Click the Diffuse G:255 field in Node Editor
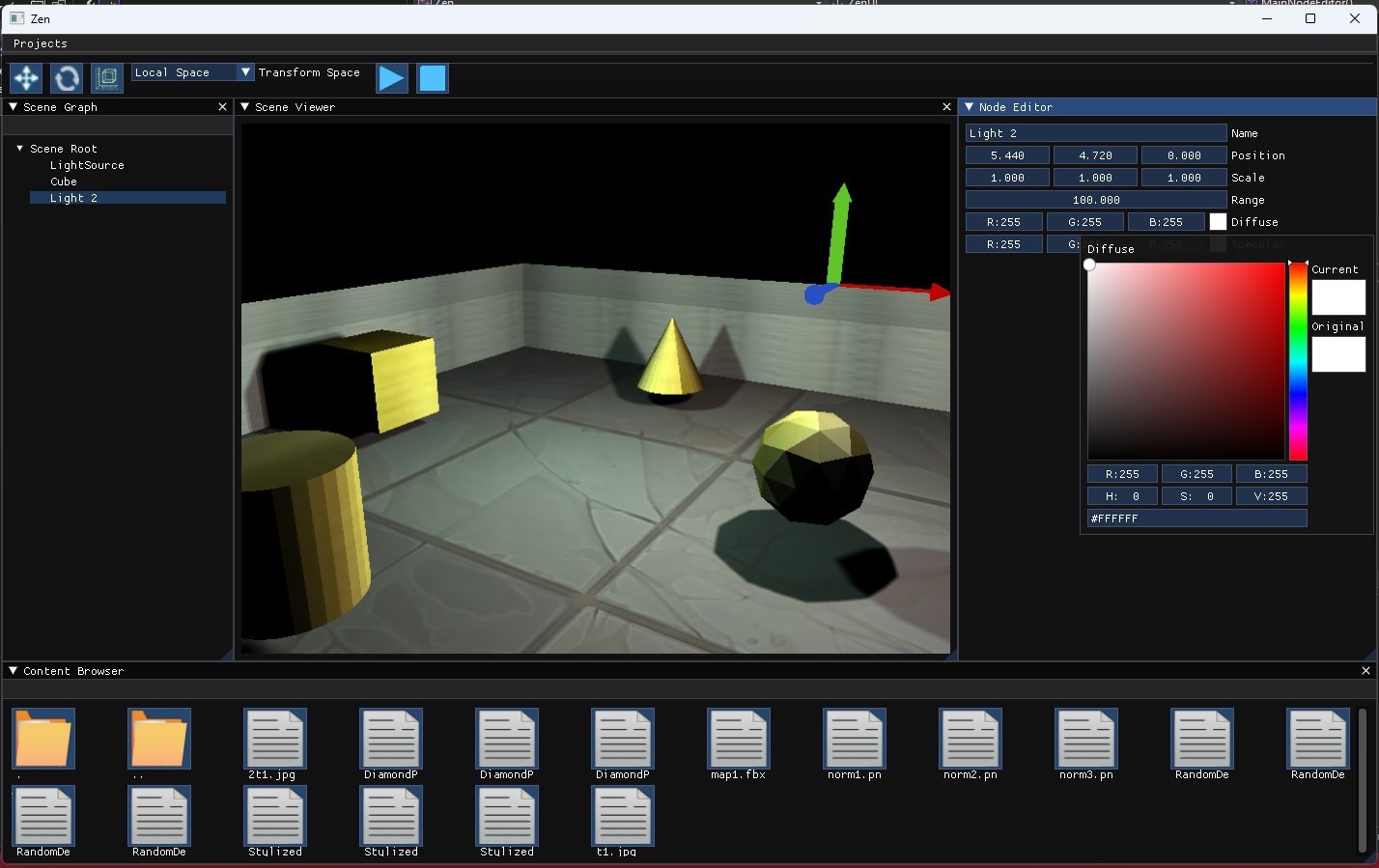 (x=1084, y=222)
